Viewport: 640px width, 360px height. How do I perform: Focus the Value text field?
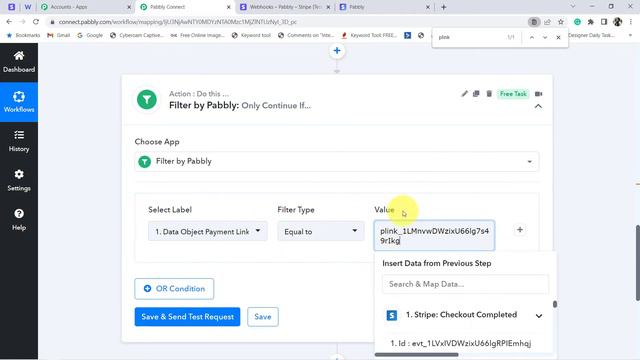(434, 236)
